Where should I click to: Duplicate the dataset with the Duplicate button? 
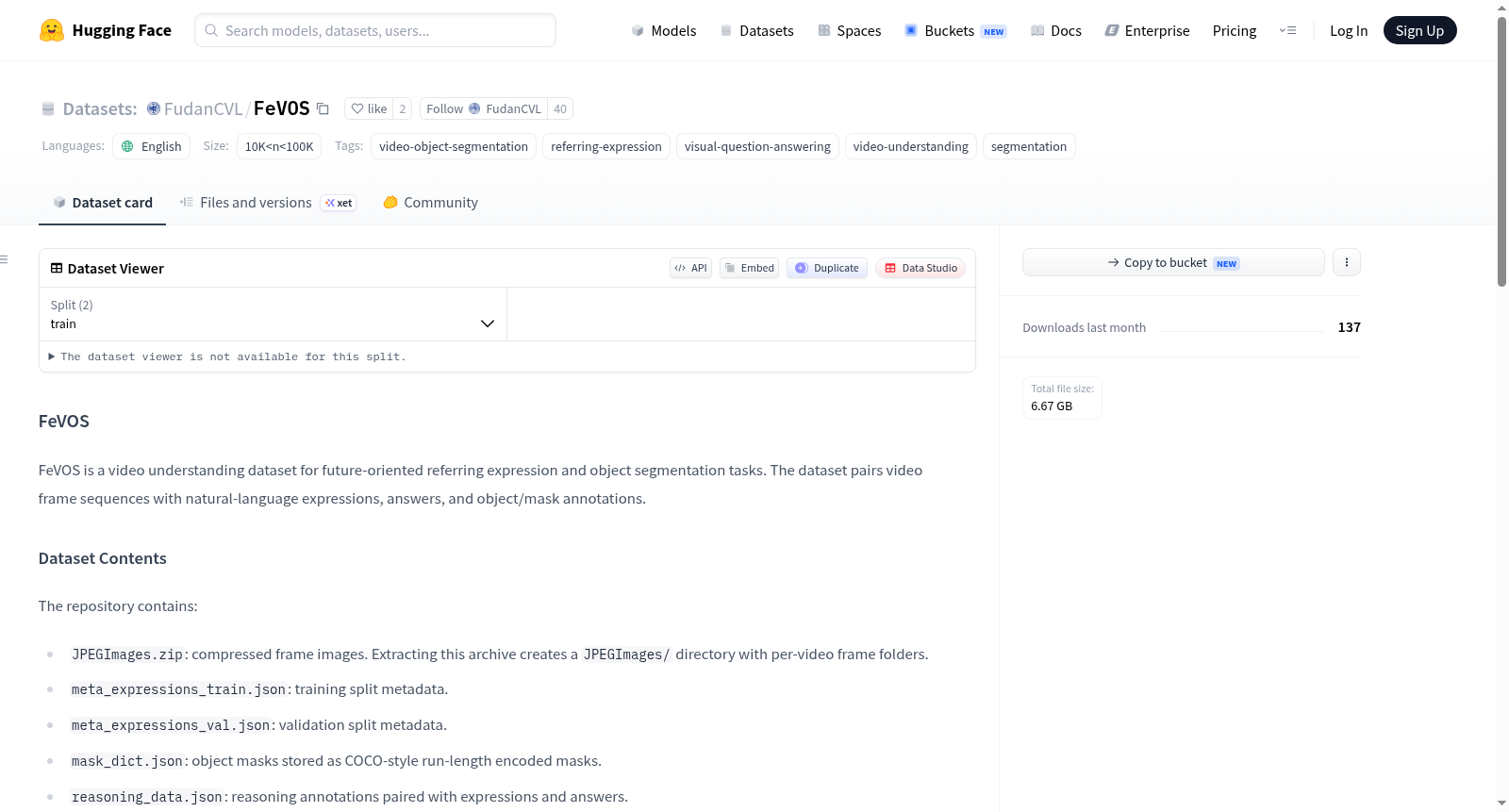pos(827,268)
